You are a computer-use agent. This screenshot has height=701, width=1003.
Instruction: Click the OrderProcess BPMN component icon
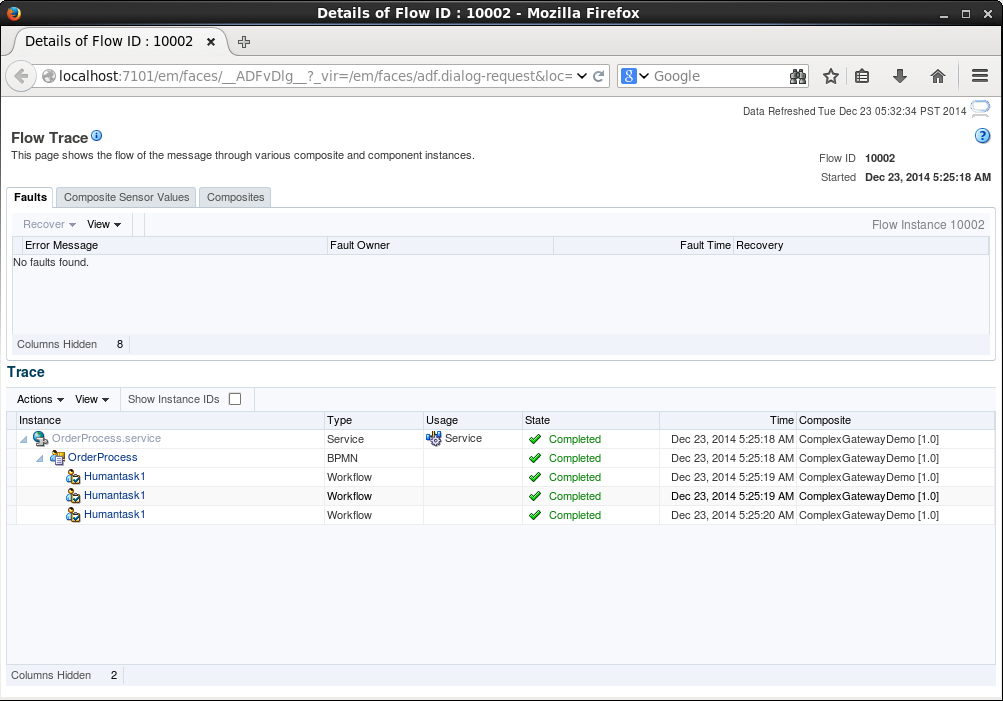(59, 458)
